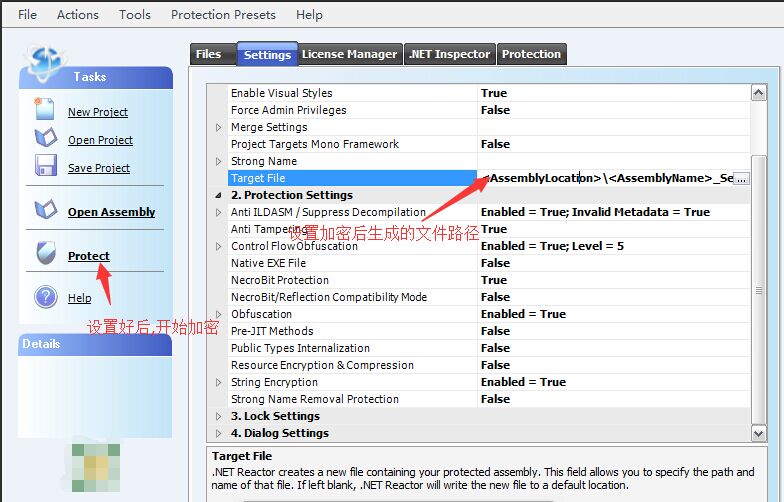Image resolution: width=784 pixels, height=502 pixels.
Task: Click the Target File path input
Action: pos(606,178)
